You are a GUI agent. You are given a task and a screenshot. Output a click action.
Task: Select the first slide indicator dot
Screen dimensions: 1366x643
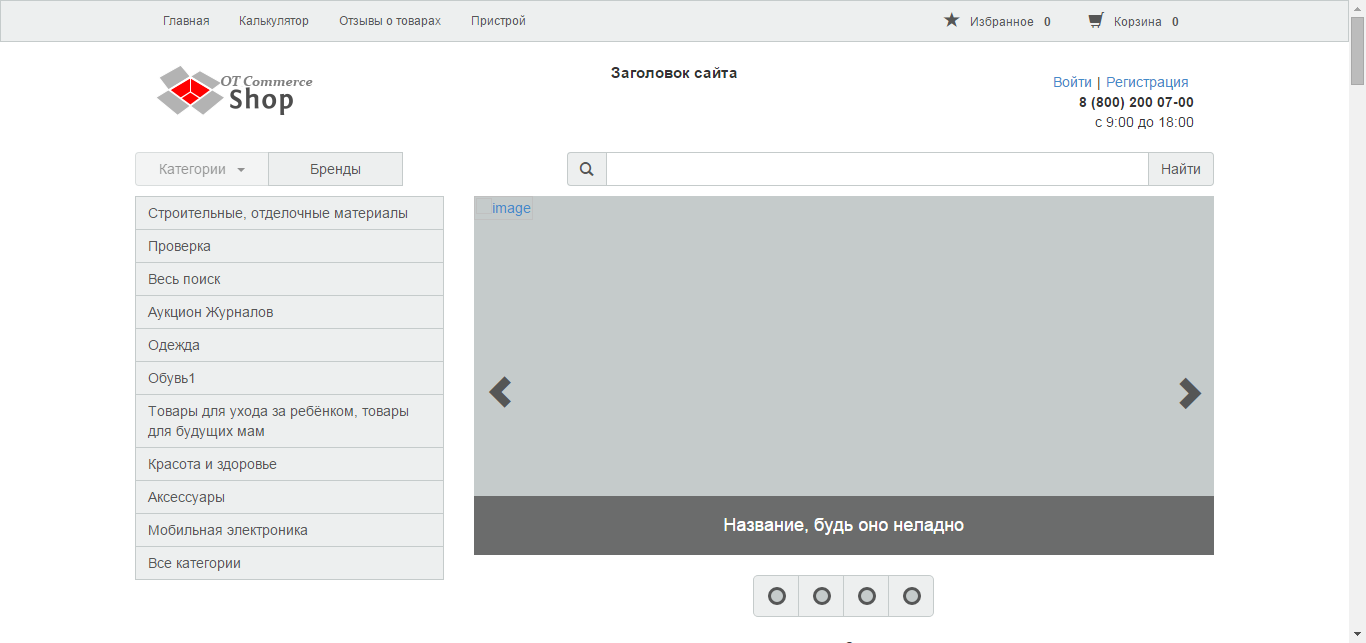coord(776,596)
